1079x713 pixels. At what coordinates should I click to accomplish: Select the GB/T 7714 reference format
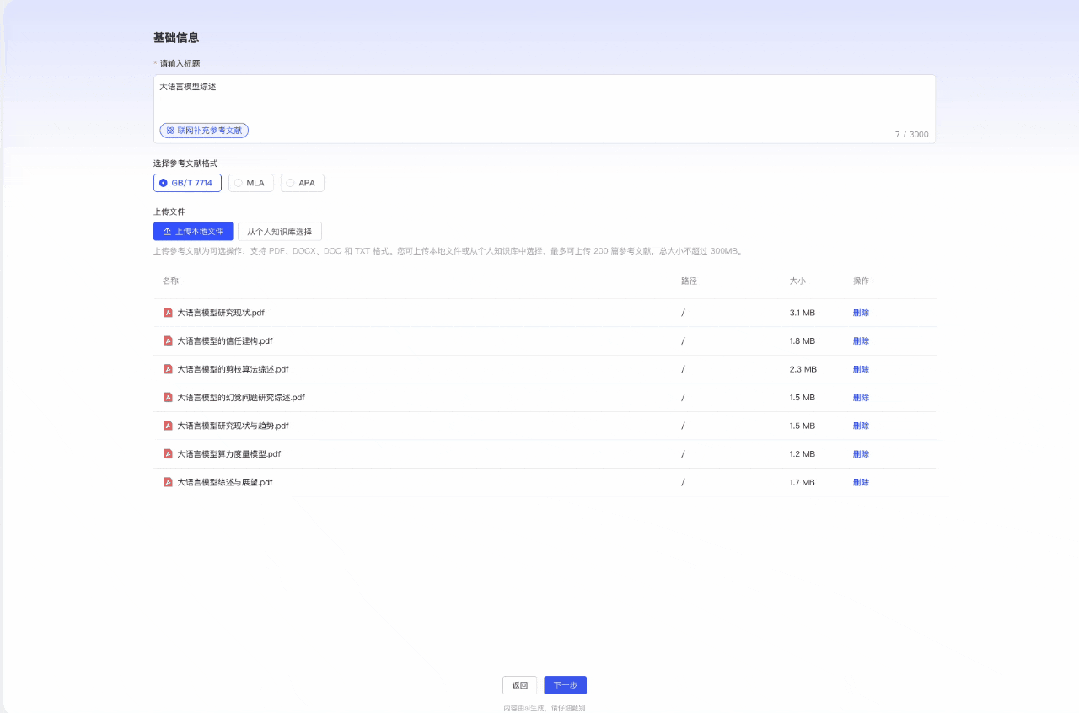(x=187, y=182)
